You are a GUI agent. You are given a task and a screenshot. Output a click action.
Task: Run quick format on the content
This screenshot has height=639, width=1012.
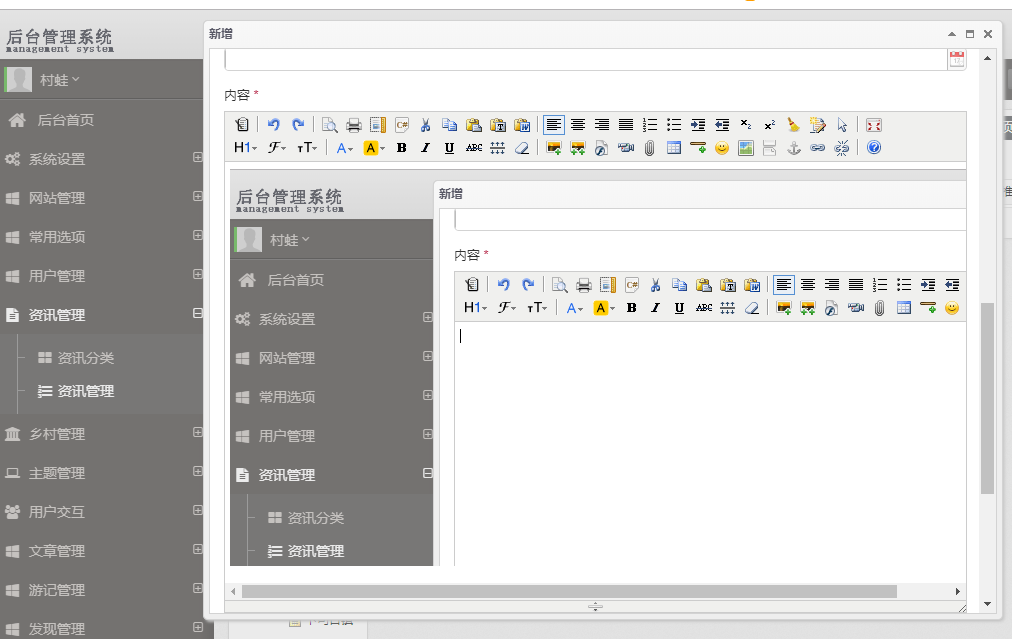coord(818,125)
